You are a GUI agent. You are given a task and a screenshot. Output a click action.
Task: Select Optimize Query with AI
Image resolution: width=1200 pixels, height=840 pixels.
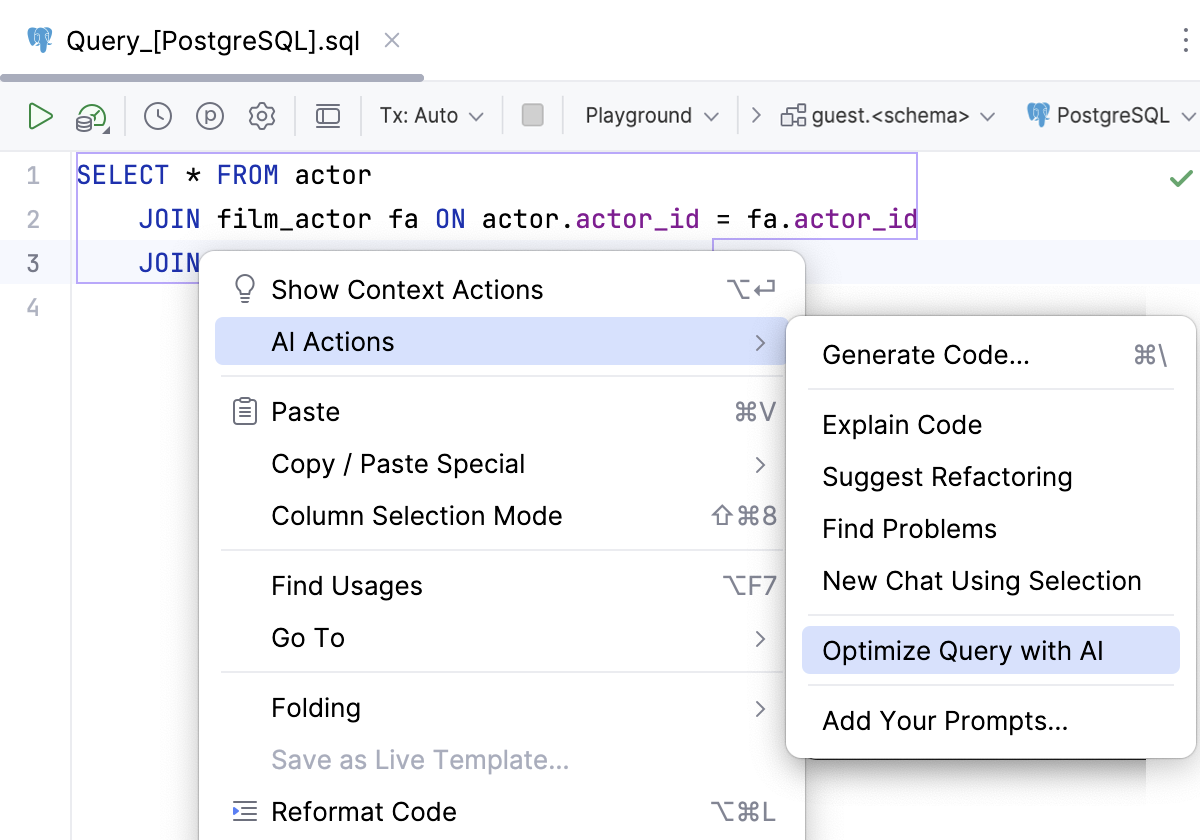pyautogui.click(x=991, y=651)
